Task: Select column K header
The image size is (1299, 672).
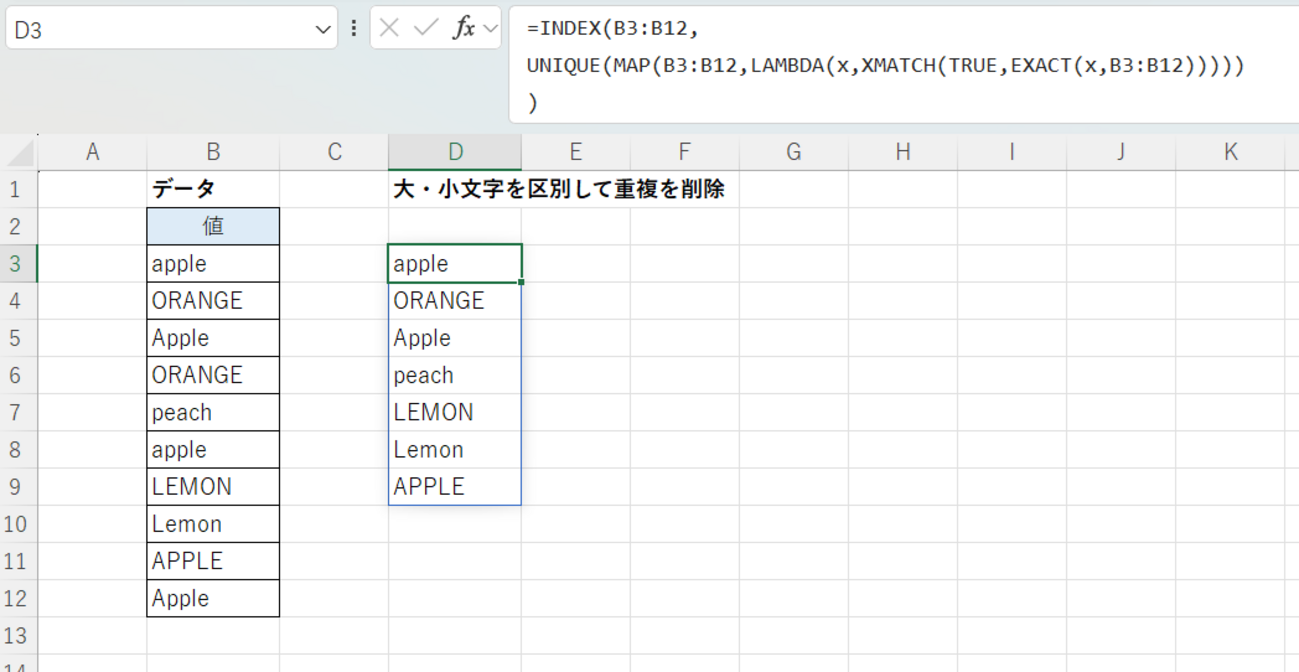Action: 1230,152
